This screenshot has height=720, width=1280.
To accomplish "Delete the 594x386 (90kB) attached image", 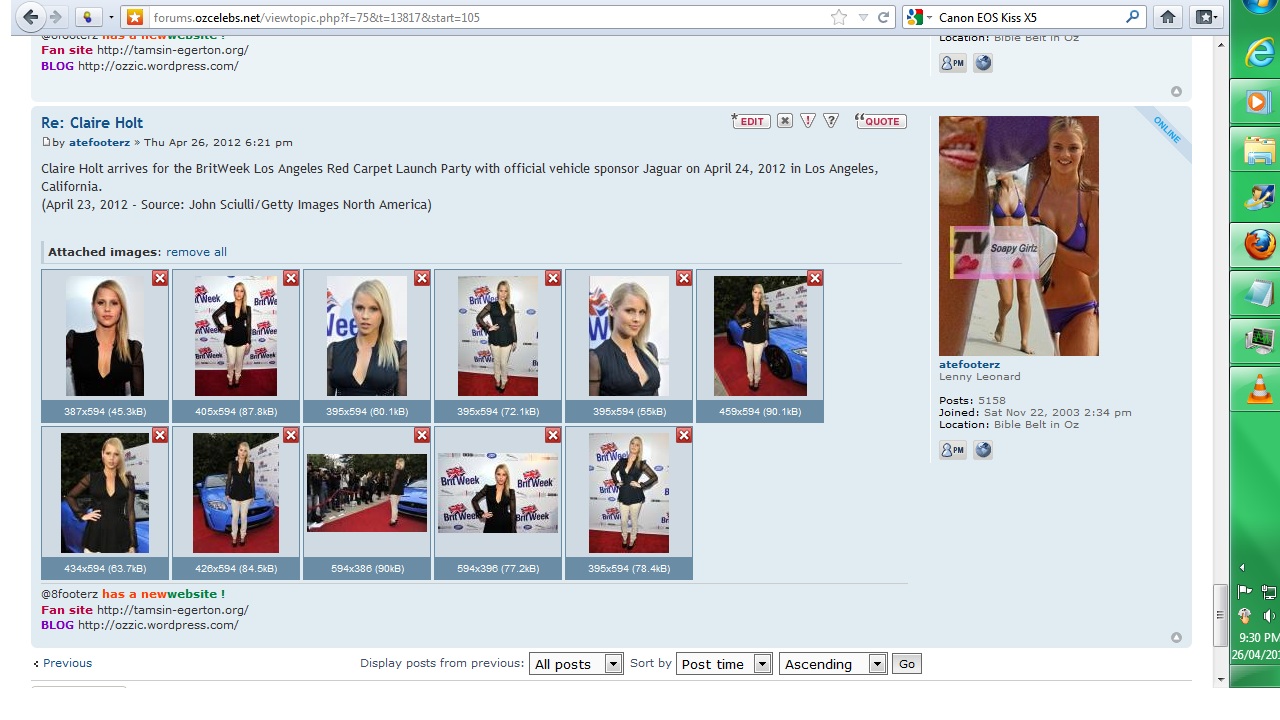I will pyautogui.click(x=422, y=435).
